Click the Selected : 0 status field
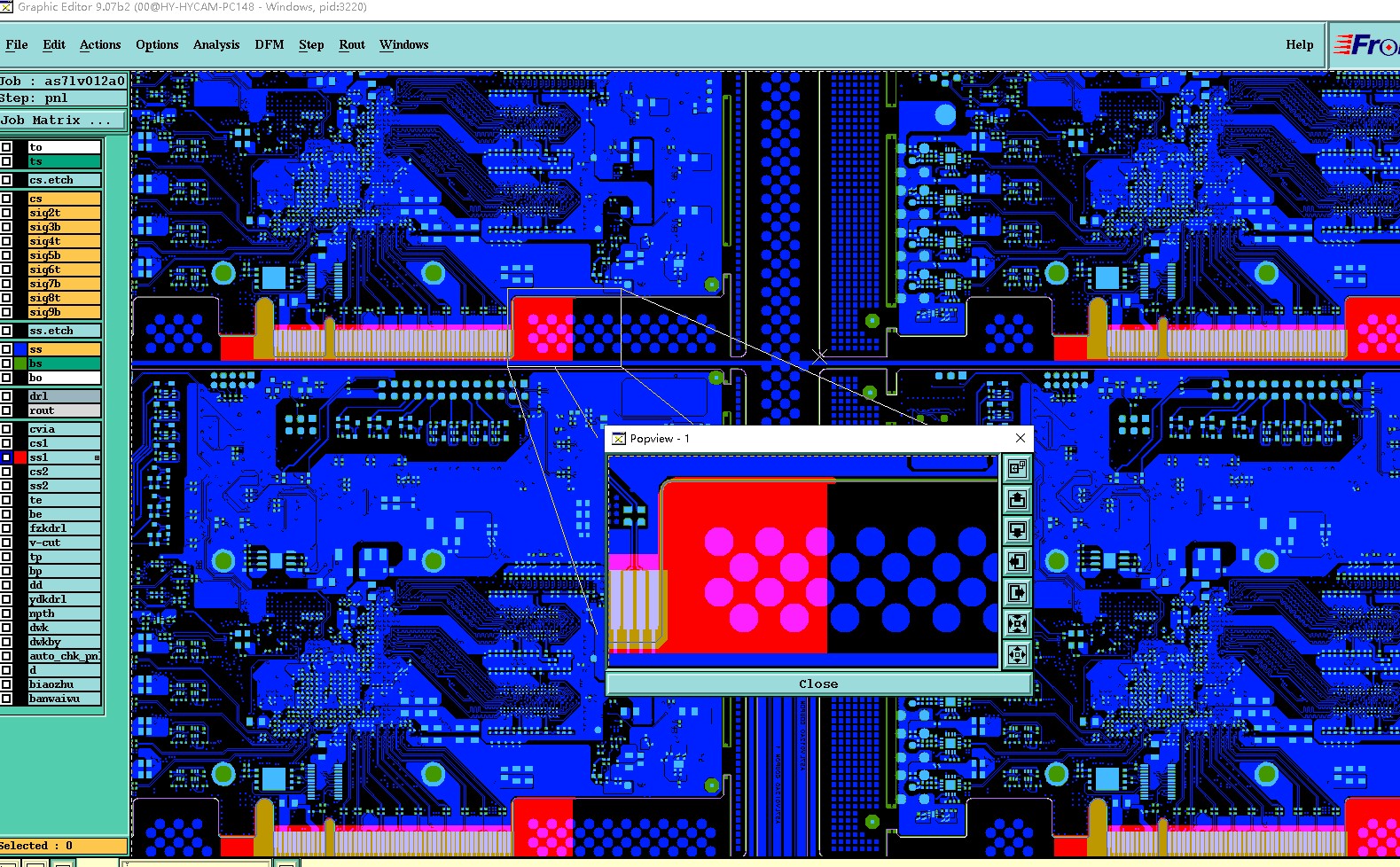The height and width of the screenshot is (867, 1400). (63, 846)
